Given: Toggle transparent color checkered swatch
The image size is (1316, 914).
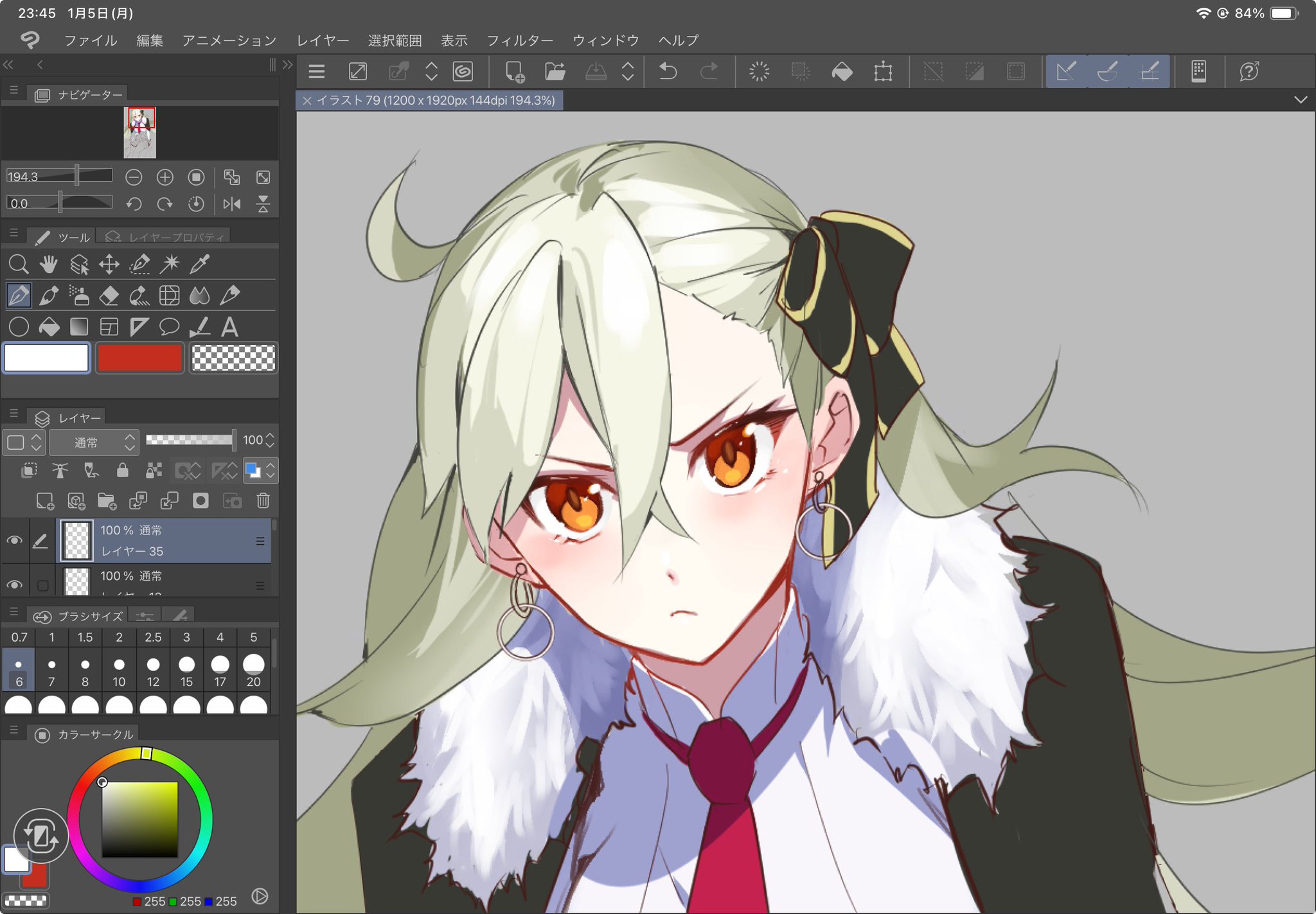Looking at the screenshot, I should [233, 358].
